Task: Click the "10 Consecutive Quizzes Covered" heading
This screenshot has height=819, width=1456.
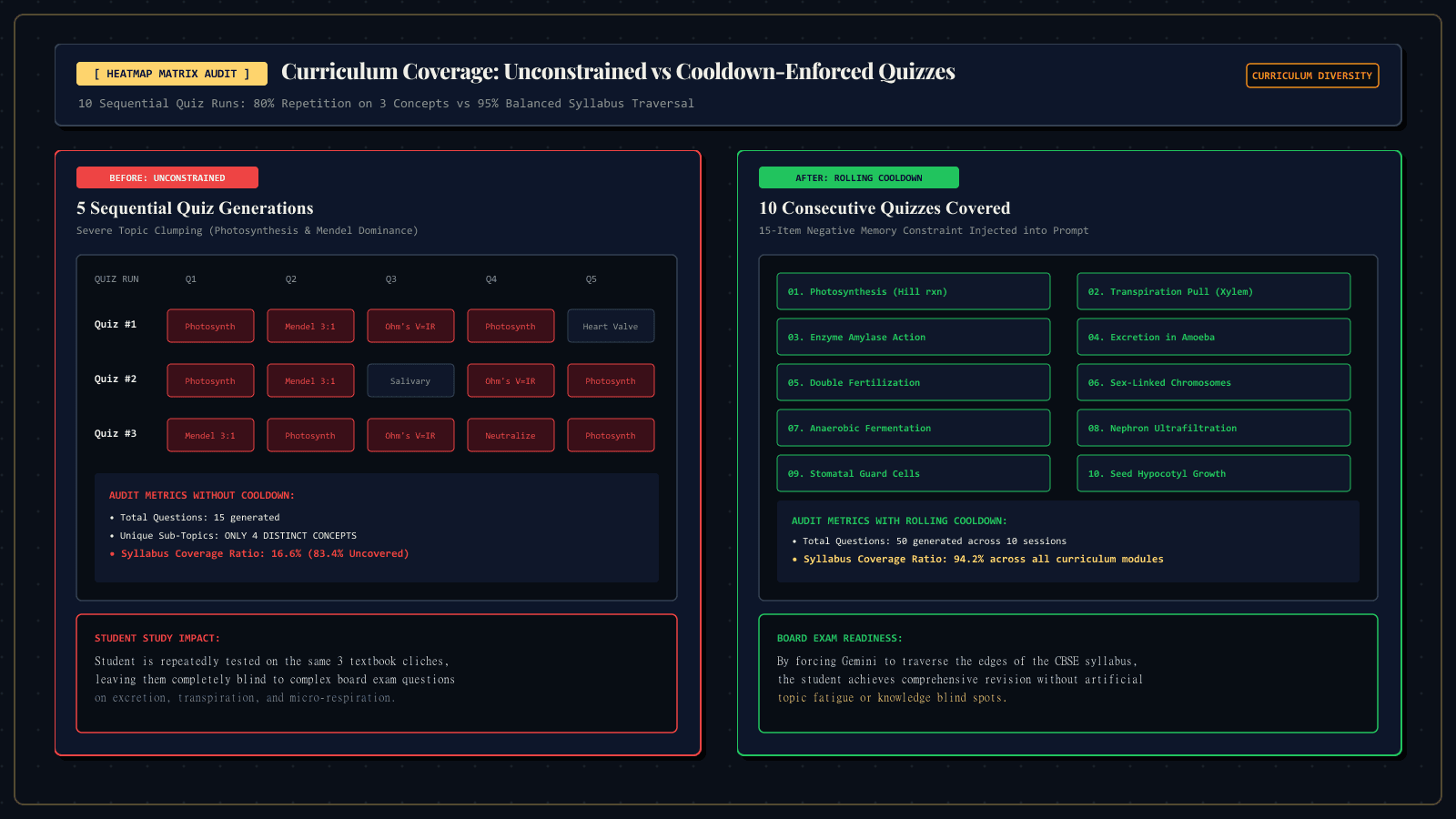Action: (885, 208)
